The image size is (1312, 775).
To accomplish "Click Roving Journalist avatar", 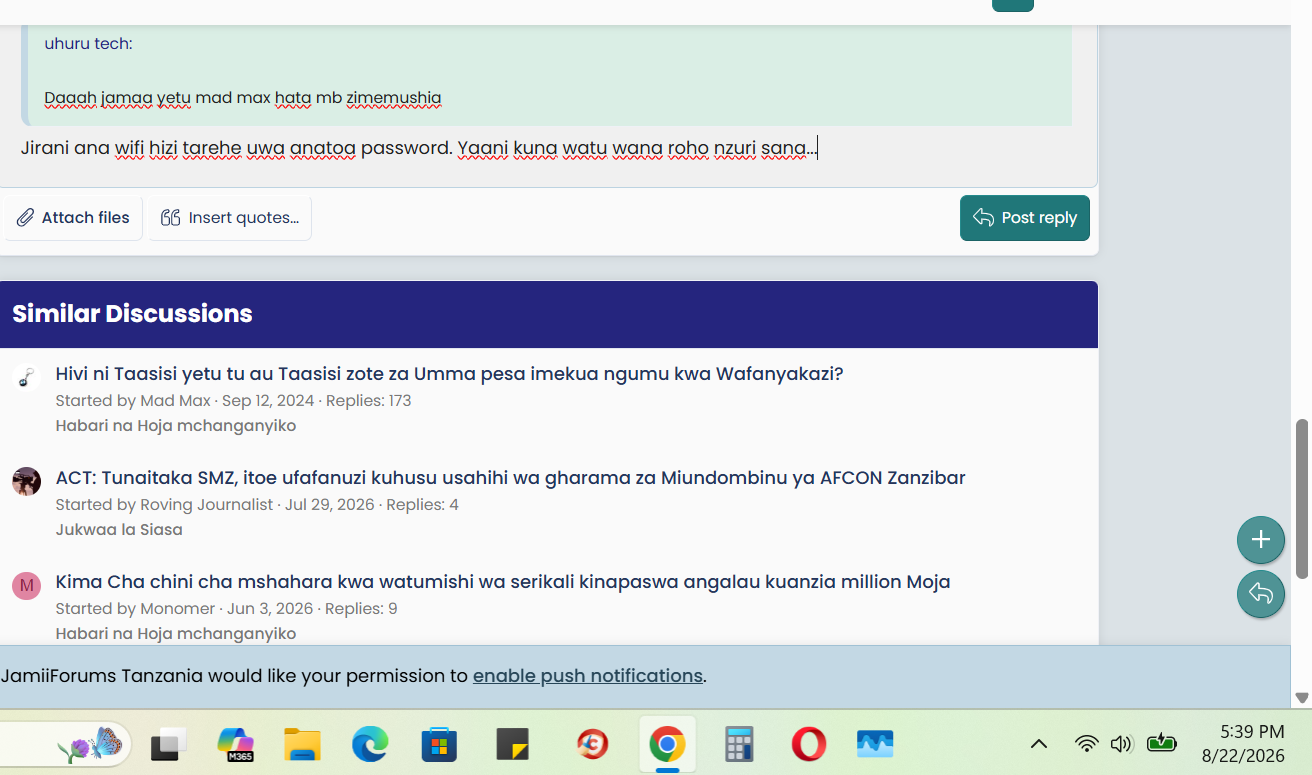I will [26, 482].
